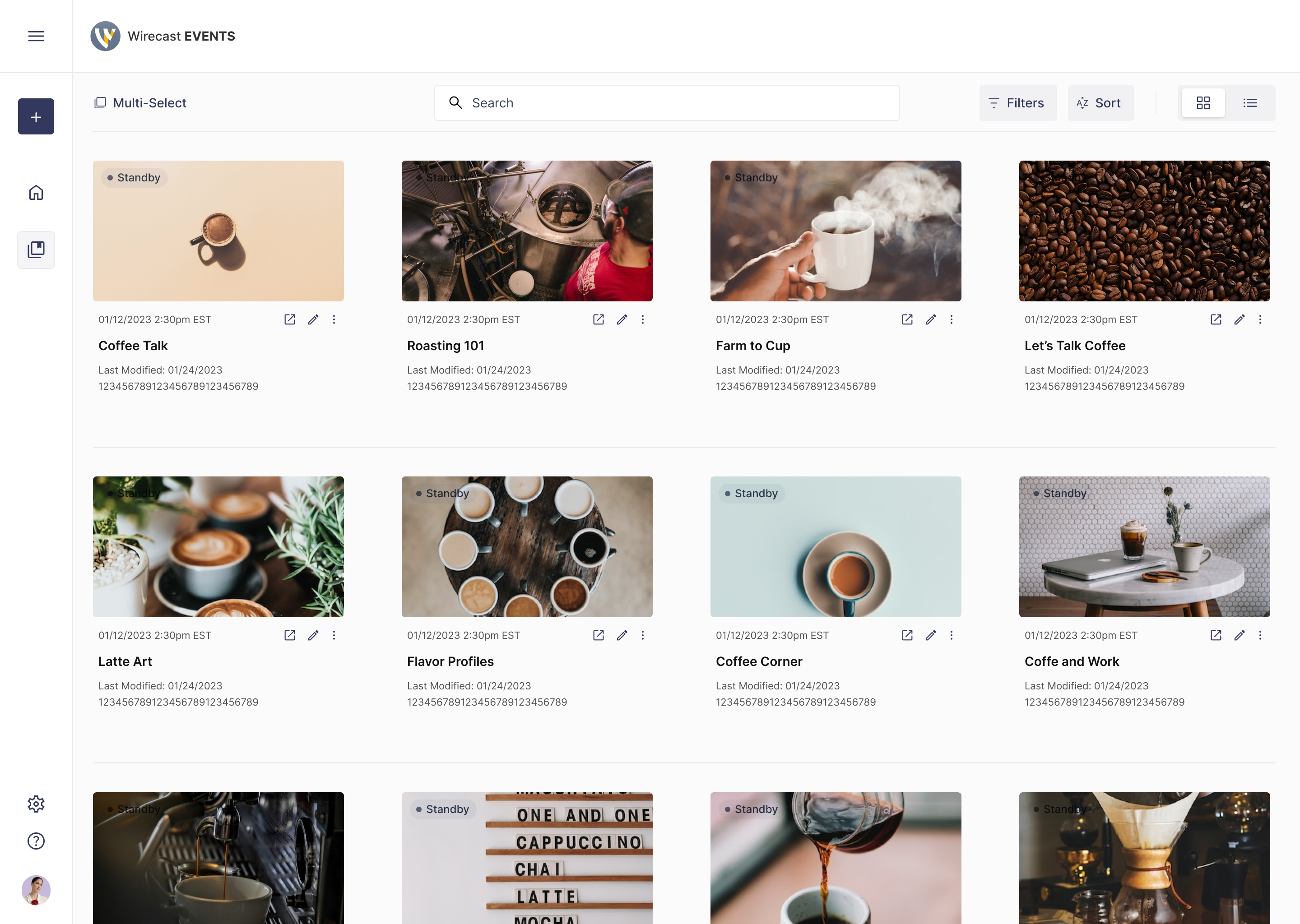Open the Coffee Corner thumbnail

[x=836, y=547]
